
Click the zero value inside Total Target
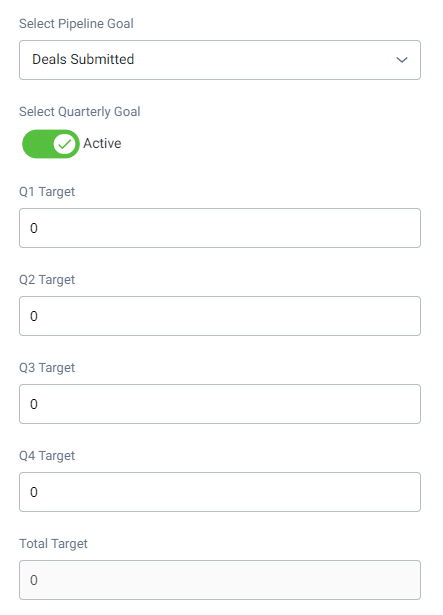[34, 580]
